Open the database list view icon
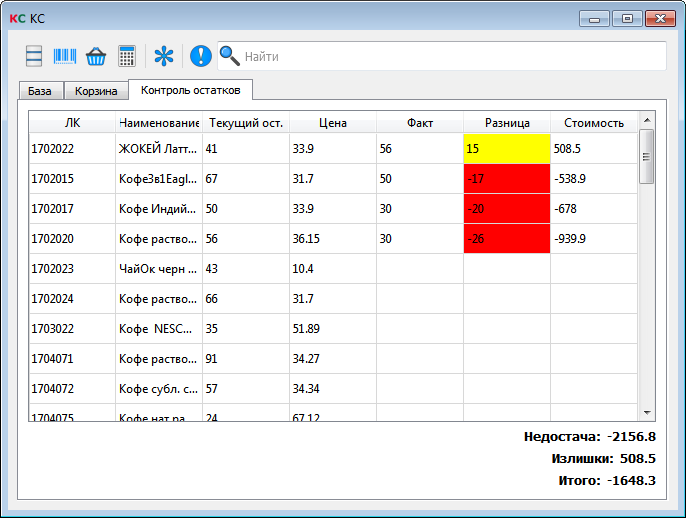Screen dimensions: 686x518 [34, 56]
